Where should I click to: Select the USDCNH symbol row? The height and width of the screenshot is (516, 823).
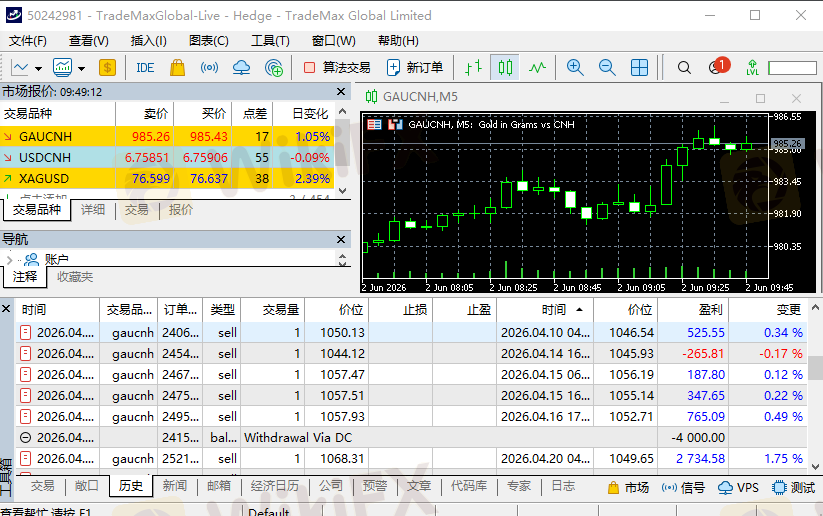click(x=167, y=157)
